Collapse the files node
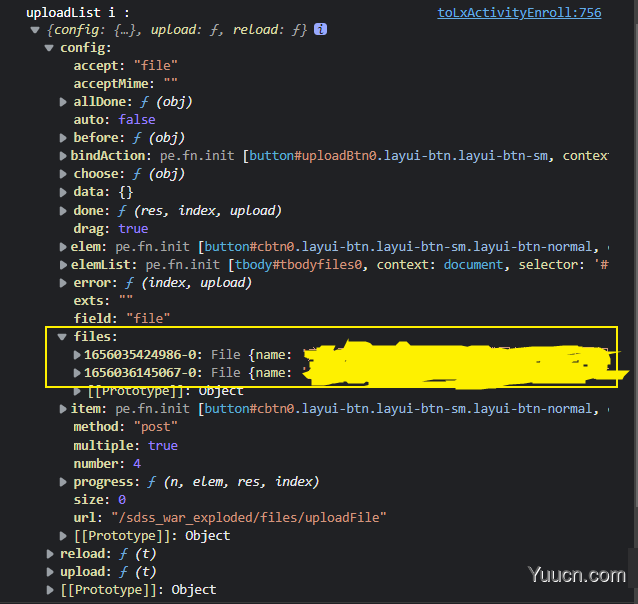Screen dimensions: 638x604 (x=62, y=337)
